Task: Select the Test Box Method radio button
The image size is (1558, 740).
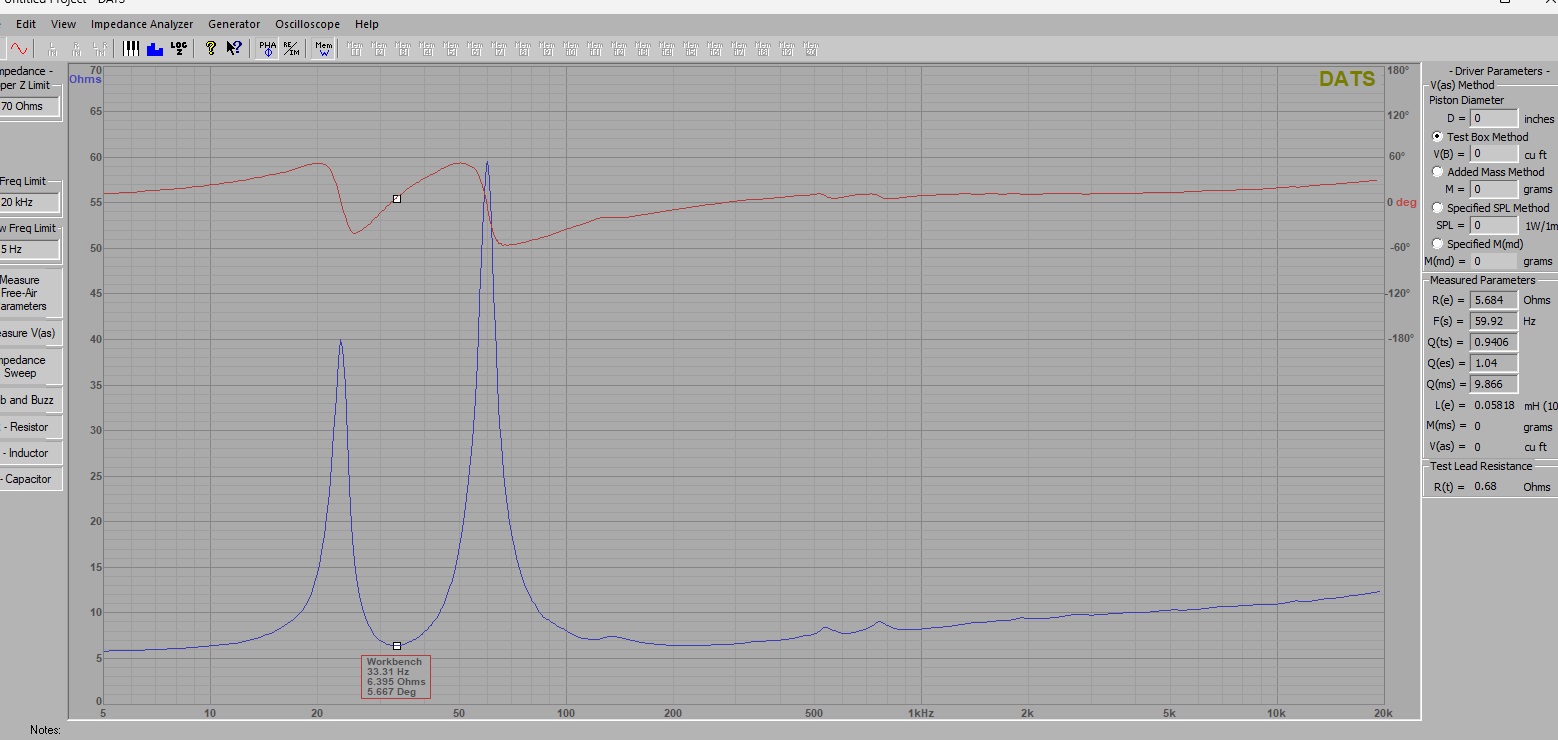Action: coord(1437,136)
